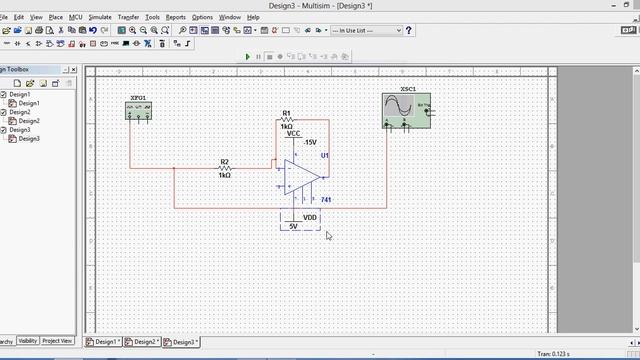Click the Zoom to area icon
640x360 pixels.
coord(154,31)
